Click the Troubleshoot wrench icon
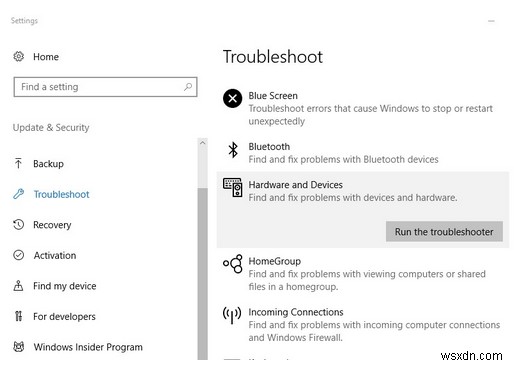Viewport: 514px width, 366px height. click(19, 194)
